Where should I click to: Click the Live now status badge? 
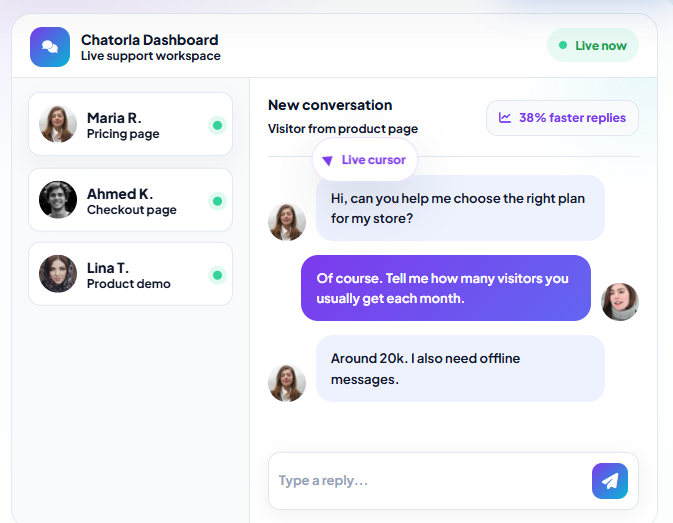coord(593,45)
